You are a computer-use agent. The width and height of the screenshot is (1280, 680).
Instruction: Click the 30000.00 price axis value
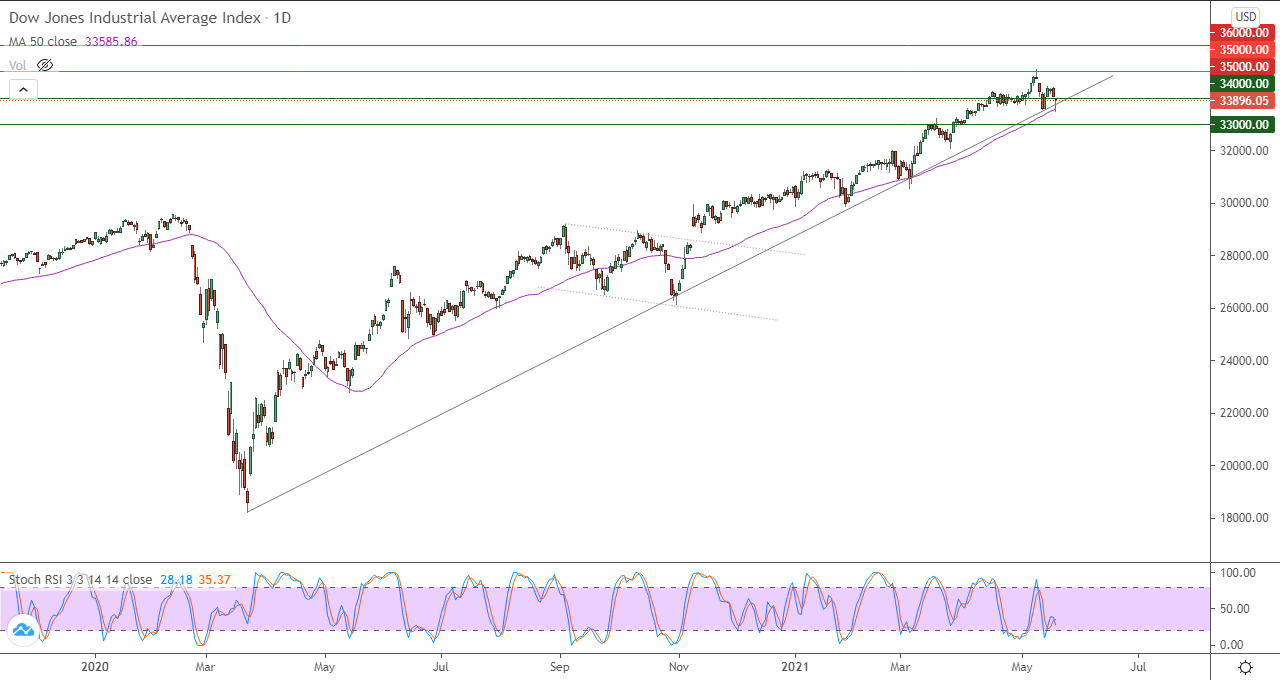click(x=1243, y=203)
